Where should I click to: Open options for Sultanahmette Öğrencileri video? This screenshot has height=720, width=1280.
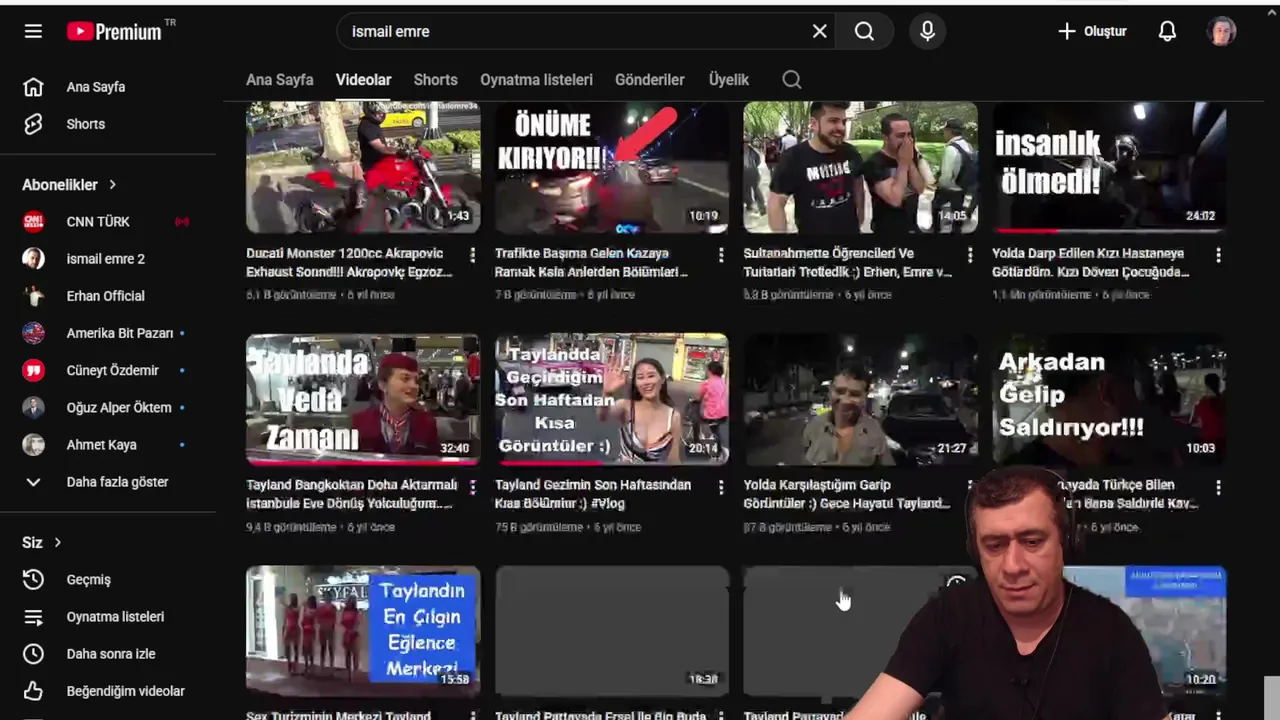click(x=970, y=256)
